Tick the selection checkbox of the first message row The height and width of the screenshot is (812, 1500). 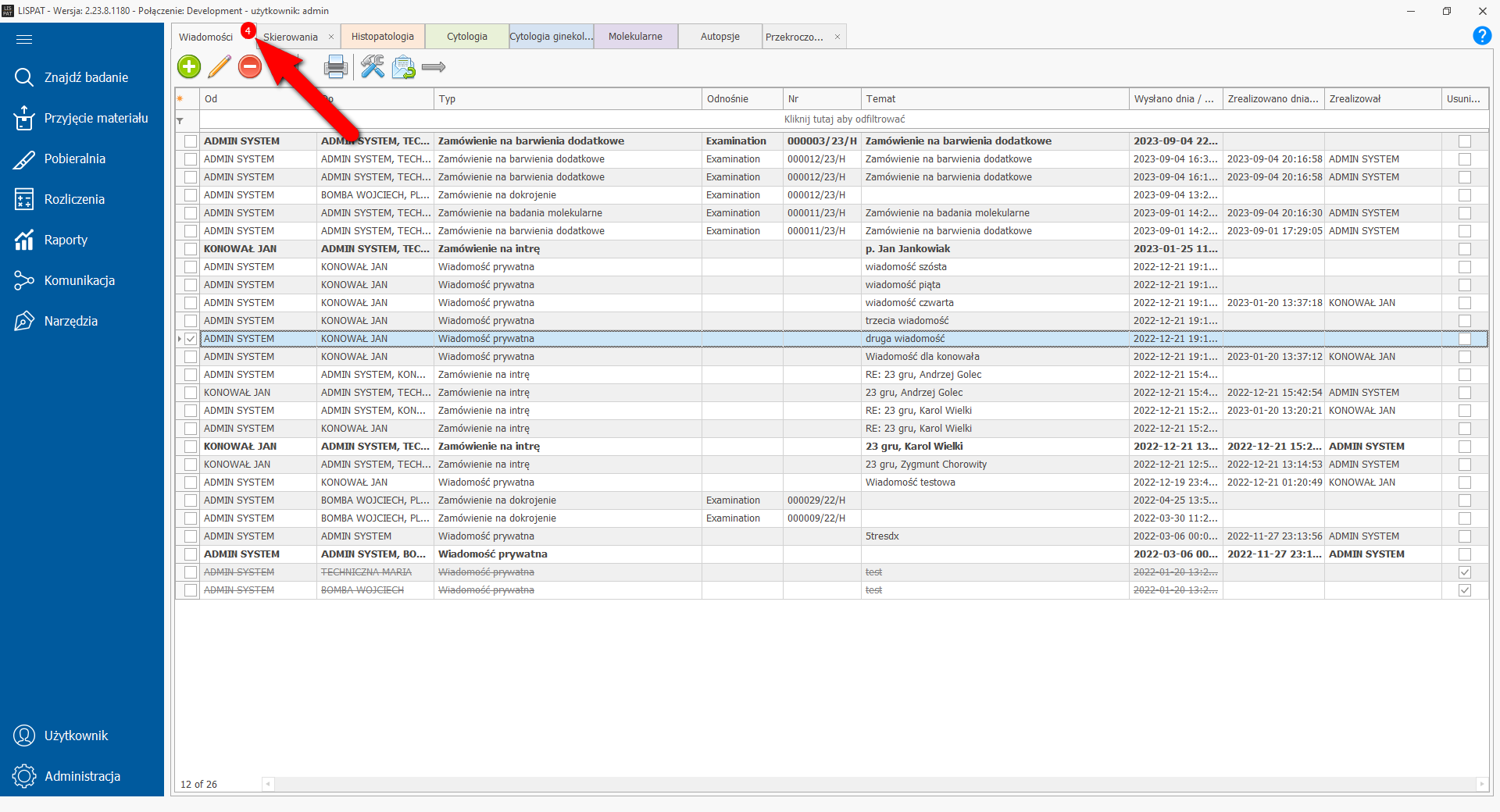(x=191, y=141)
